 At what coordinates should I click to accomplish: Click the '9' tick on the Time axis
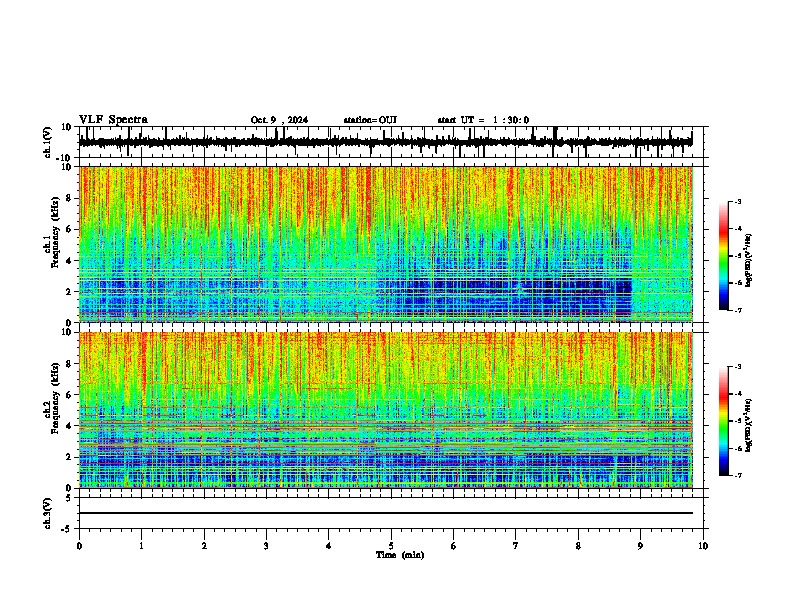tap(640, 545)
